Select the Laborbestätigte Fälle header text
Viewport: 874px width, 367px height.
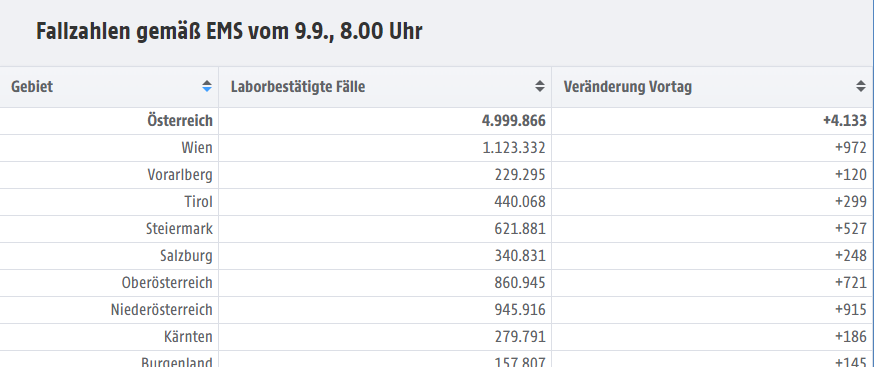point(298,87)
